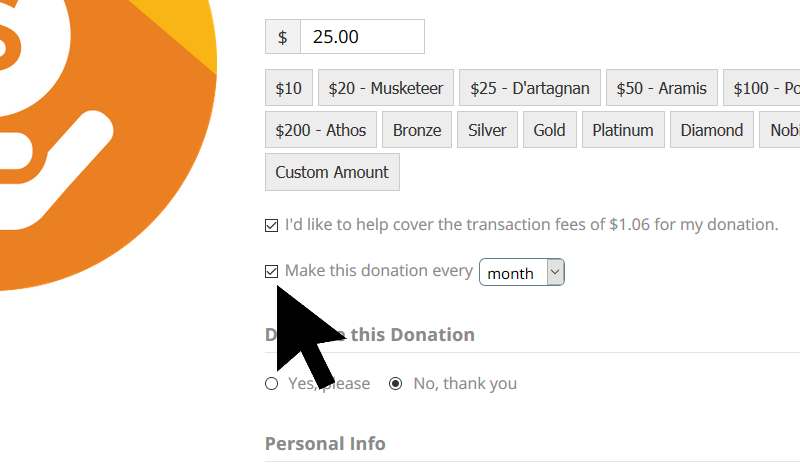Select the "No, thank you" radio option
800x474 pixels.
[396, 384]
